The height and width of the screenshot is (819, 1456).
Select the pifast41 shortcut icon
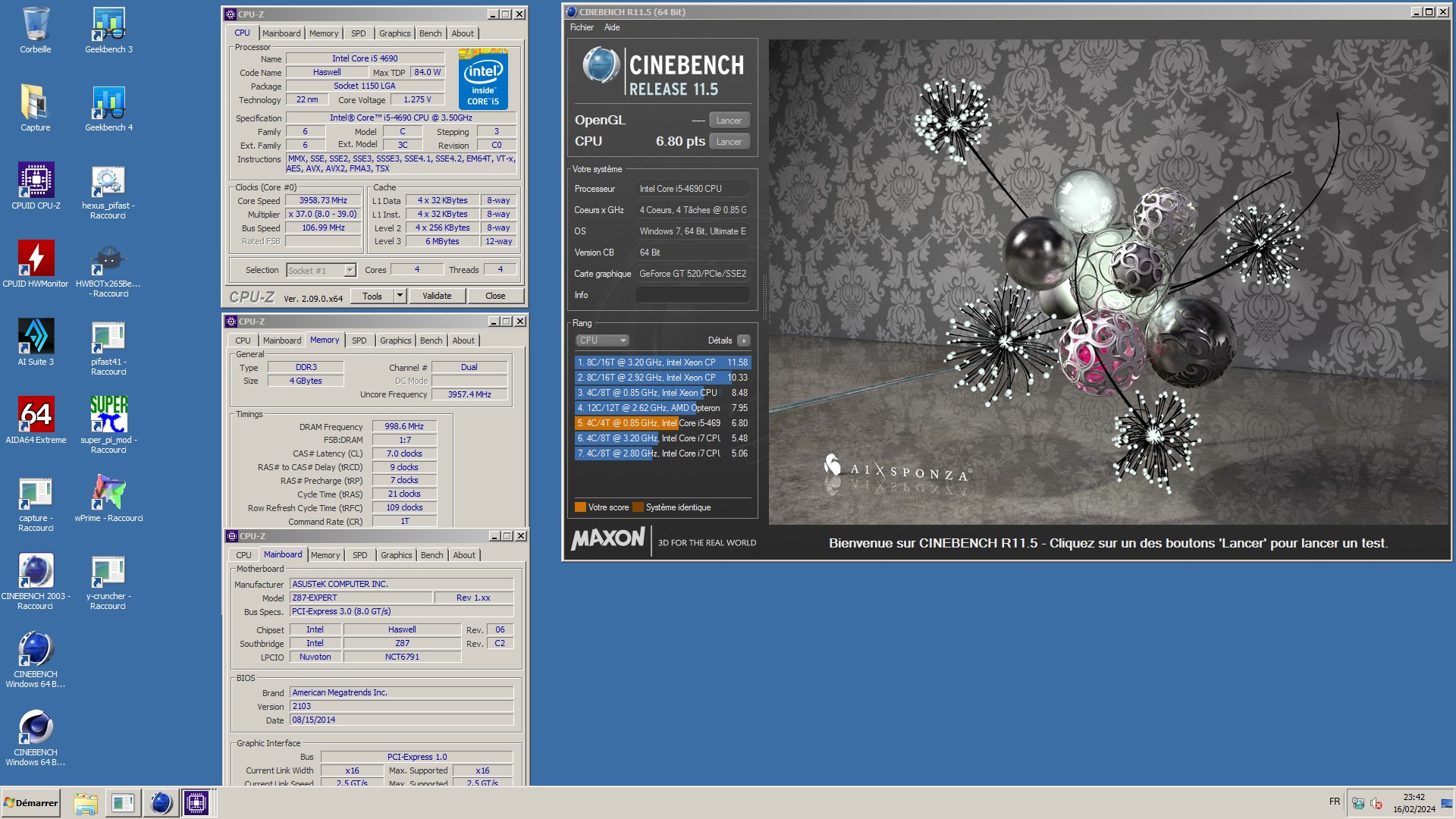point(108,348)
